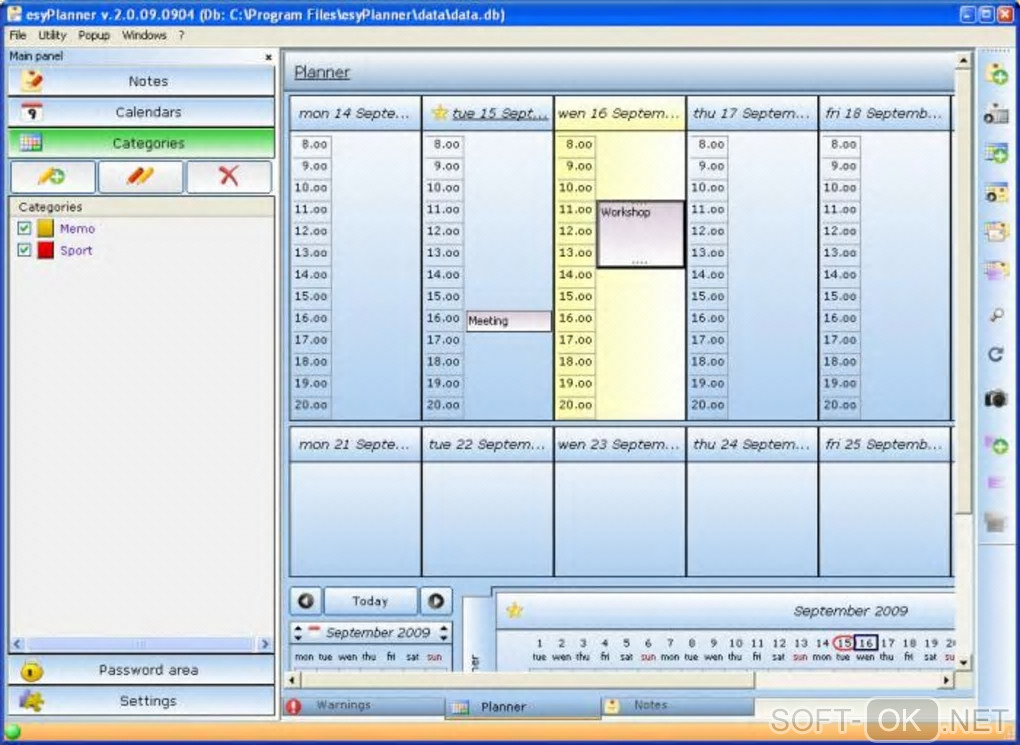Click the calendar settings icon in the right toolbar
Screen dimensions: 1020x745
[996, 193]
